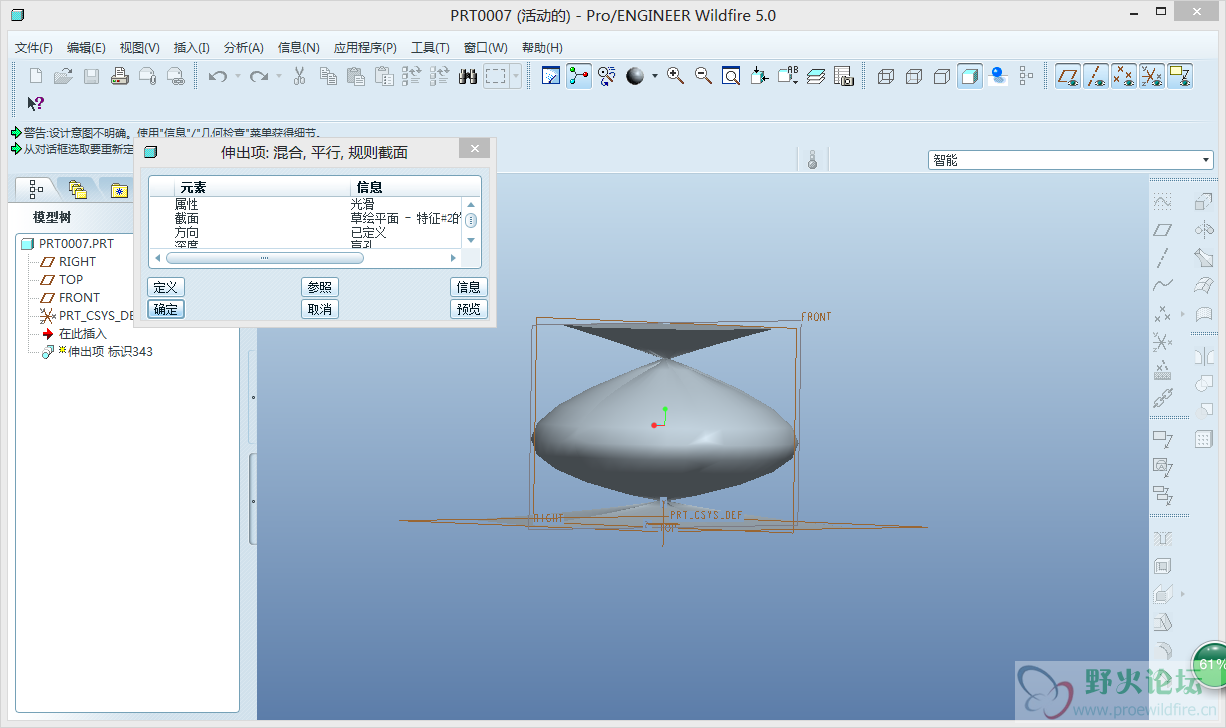Open the 文件(F) menu
The image size is (1226, 728).
34,47
